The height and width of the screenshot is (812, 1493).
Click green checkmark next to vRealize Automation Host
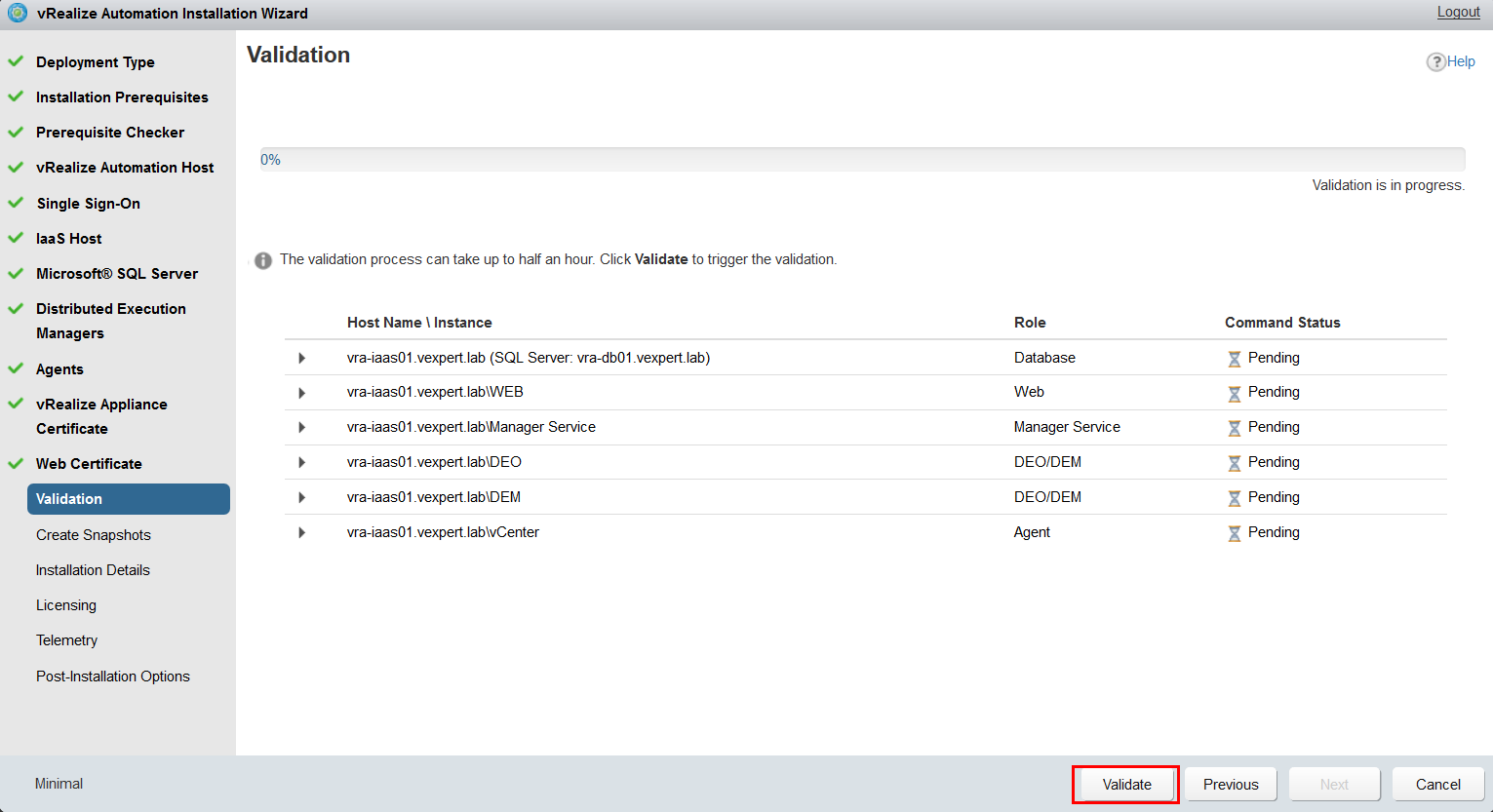point(16,167)
